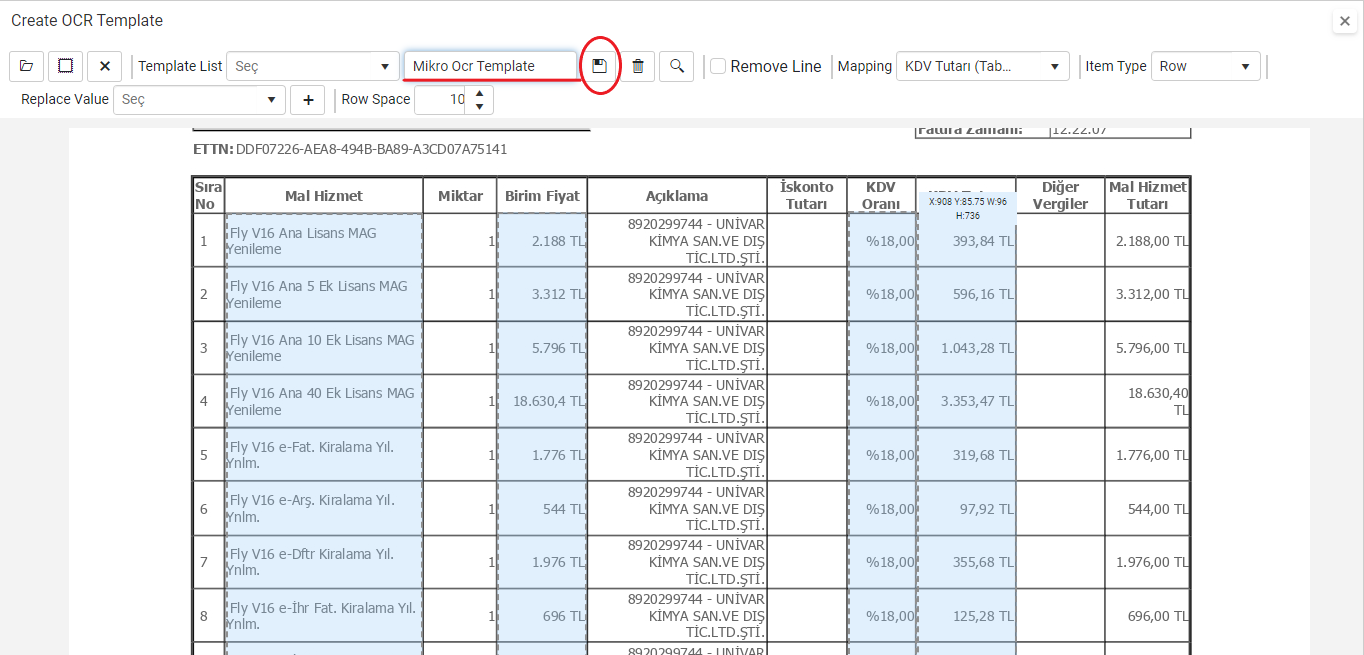Increase Row Space with up arrow
Image resolution: width=1364 pixels, height=655 pixels.
coord(480,93)
